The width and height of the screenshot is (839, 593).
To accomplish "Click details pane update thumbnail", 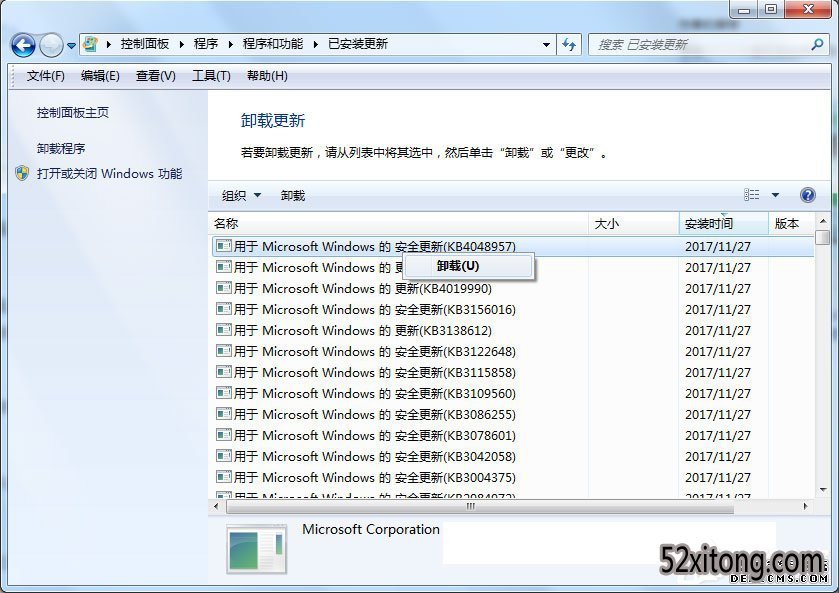I will (257, 550).
